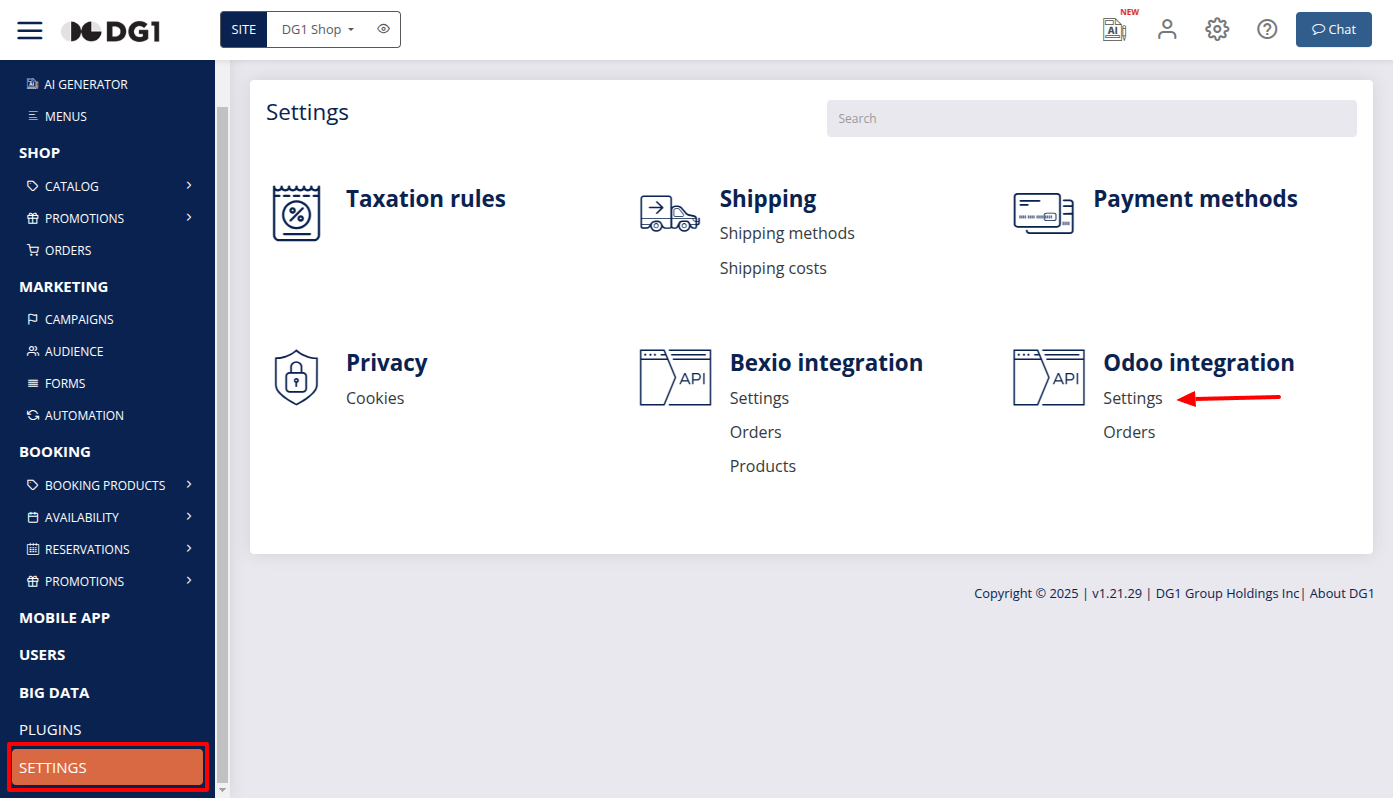Viewport: 1393px width, 798px height.
Task: Expand the Reservations submenu chevron
Action: (x=189, y=548)
